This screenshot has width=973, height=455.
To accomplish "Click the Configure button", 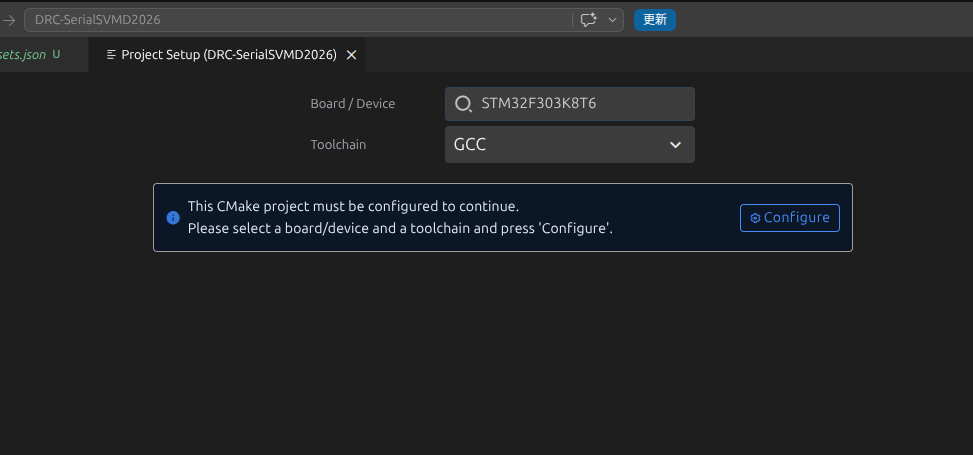I will (789, 218).
